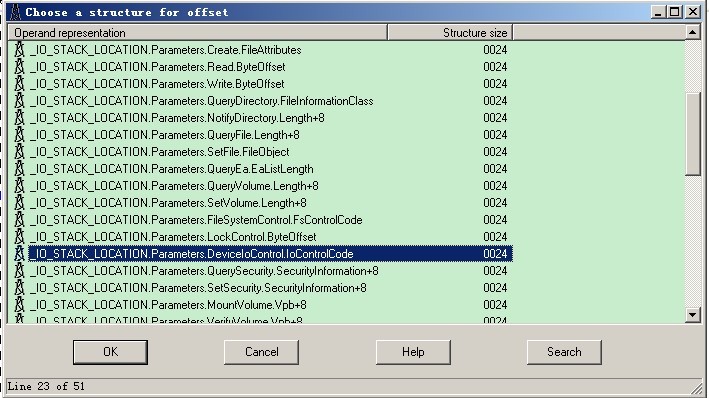Screen dimensions: 709x398
Task: Click the icon beside FileSystemControl.FsControlCode row
Action: click(19, 220)
